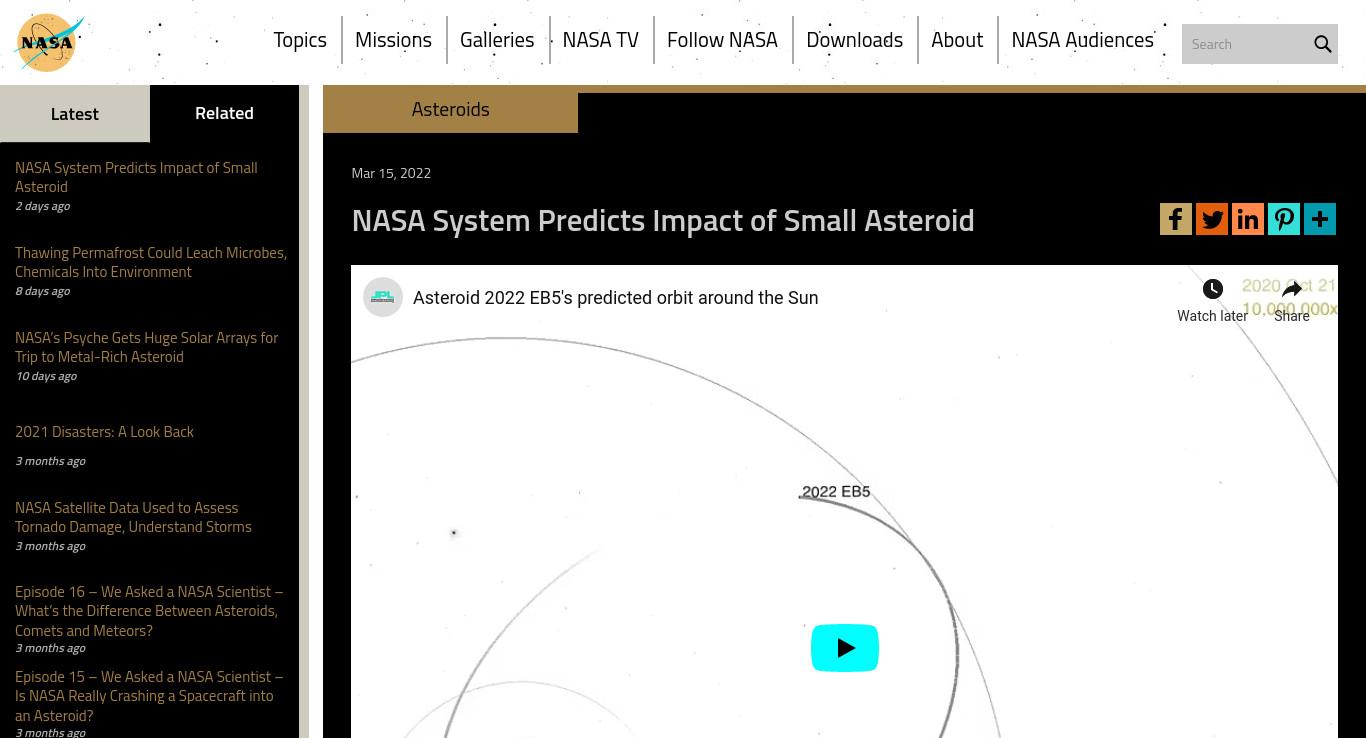
Task: Open Episode 16 asteroids comets meteors link
Action: click(x=149, y=611)
